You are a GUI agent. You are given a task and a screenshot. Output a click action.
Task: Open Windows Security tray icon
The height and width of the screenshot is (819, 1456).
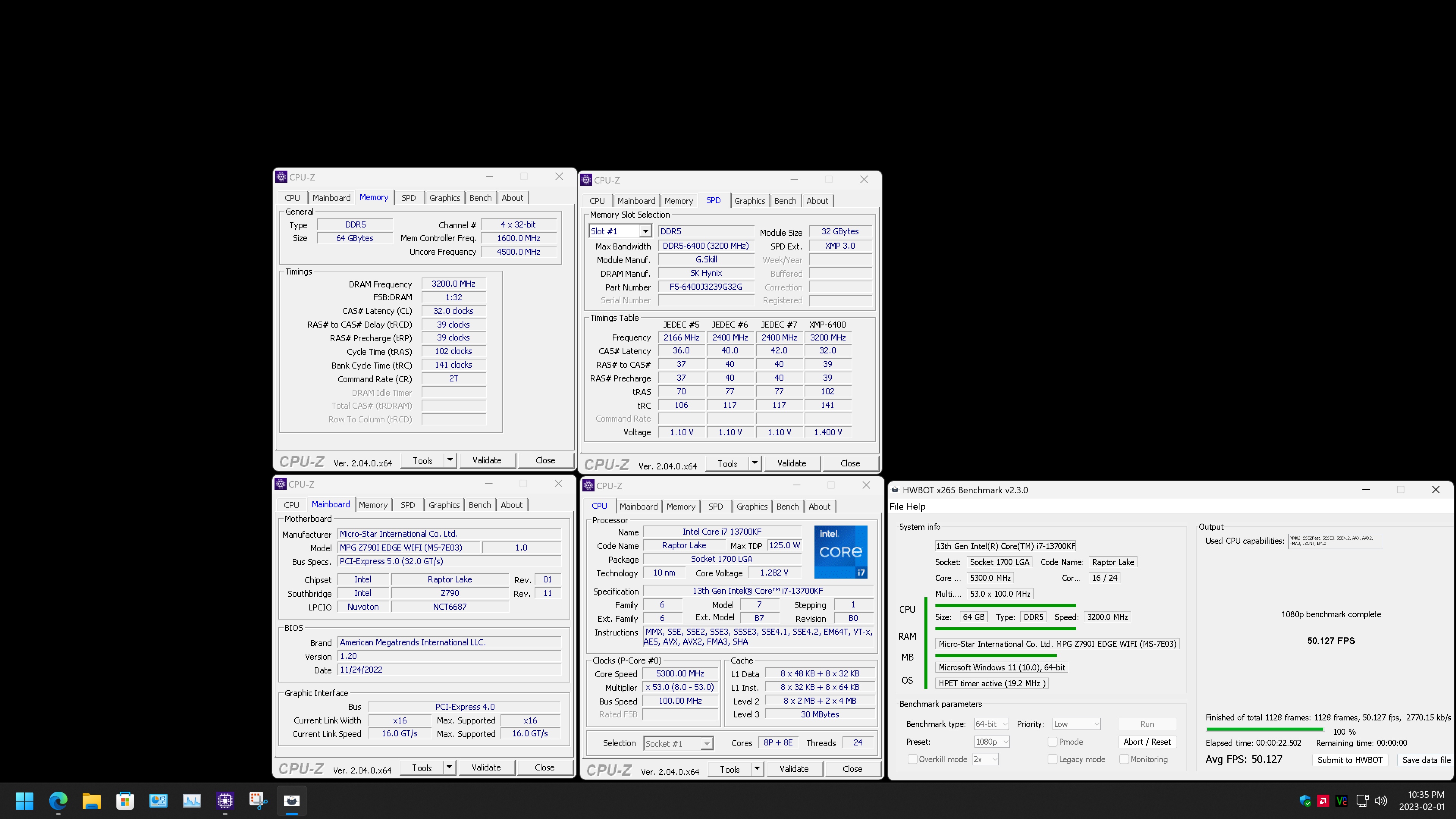point(1305,801)
